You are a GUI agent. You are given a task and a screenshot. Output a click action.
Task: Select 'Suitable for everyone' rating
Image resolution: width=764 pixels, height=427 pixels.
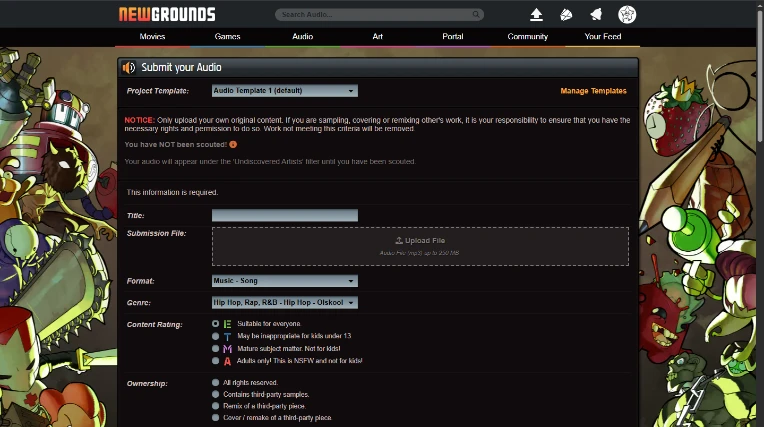[x=215, y=324]
